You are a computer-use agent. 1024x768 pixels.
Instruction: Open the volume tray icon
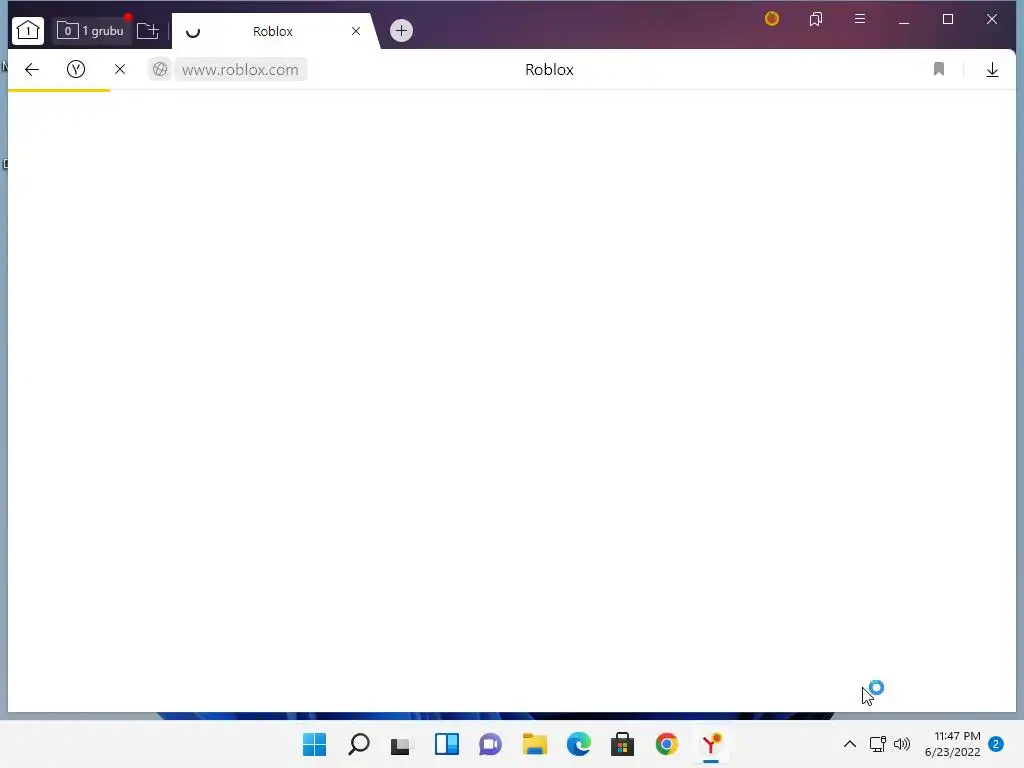[902, 744]
